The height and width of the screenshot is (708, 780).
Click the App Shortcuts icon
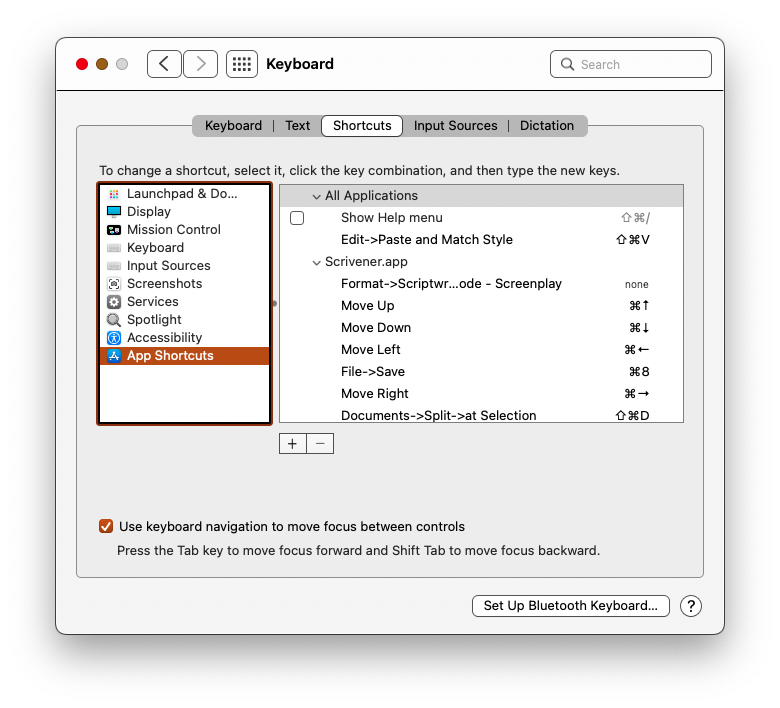[x=114, y=356]
